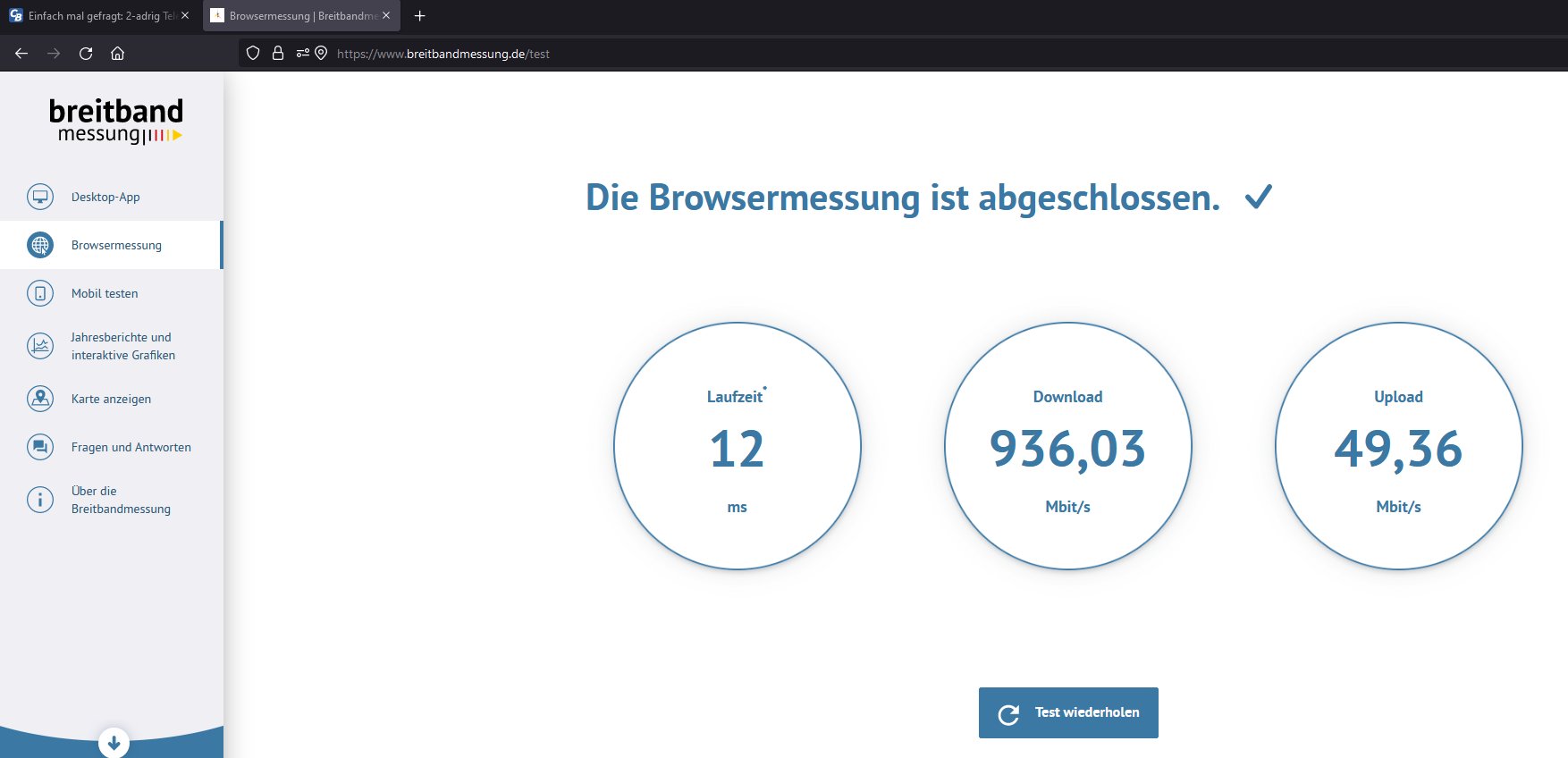Click the Mbit/s unit under Download
This screenshot has height=758, width=1568.
click(x=1067, y=507)
